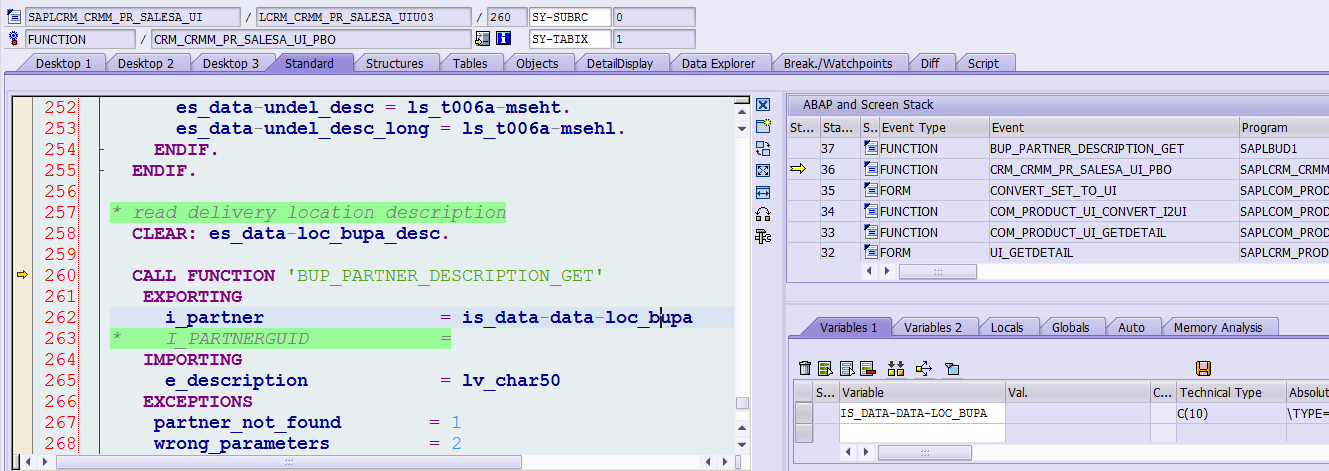Image resolution: width=1329 pixels, height=471 pixels.
Task: Click the horizontal maximize tool icon
Action: coord(763,192)
